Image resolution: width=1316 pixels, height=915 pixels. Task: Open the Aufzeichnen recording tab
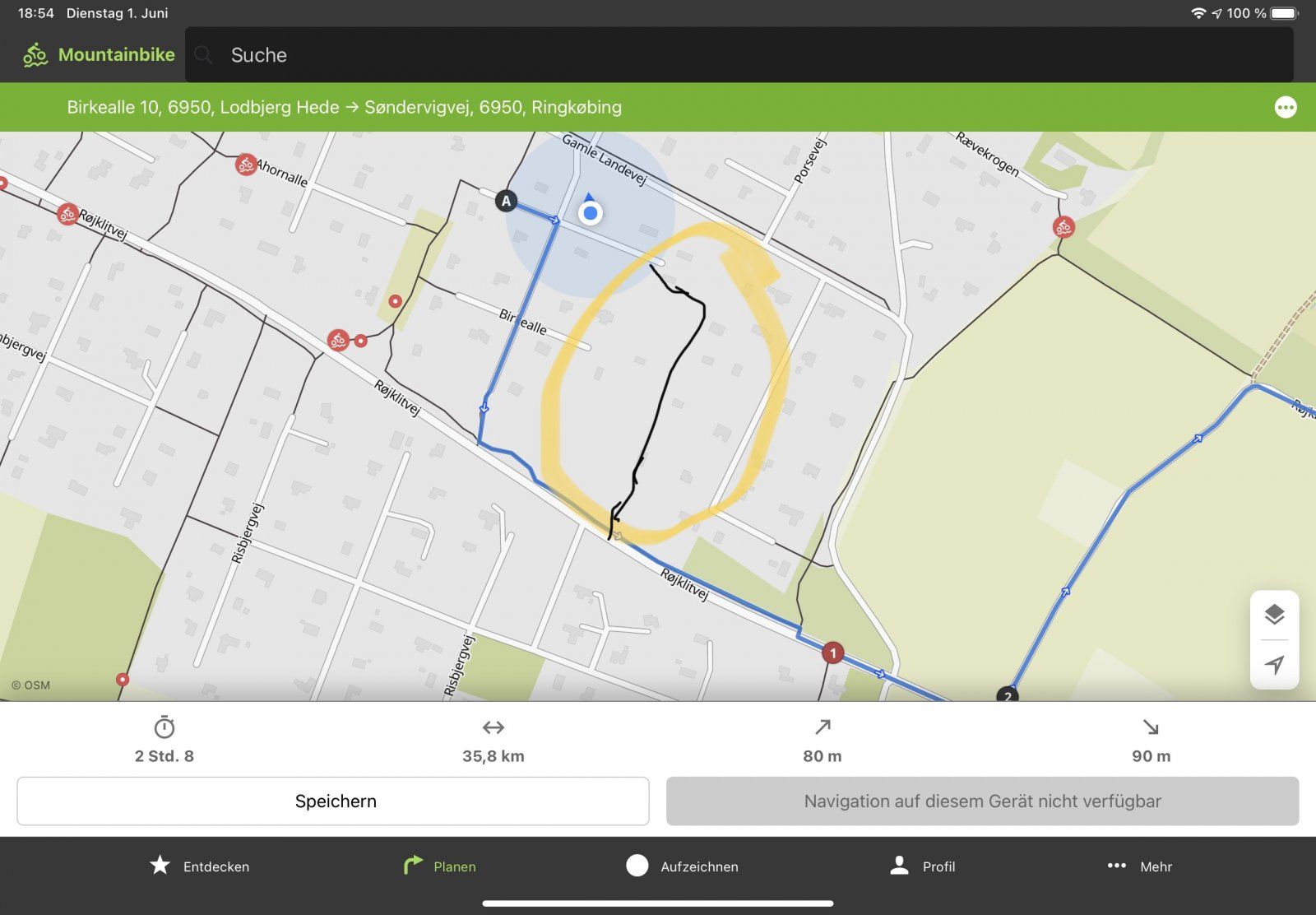pos(682,866)
